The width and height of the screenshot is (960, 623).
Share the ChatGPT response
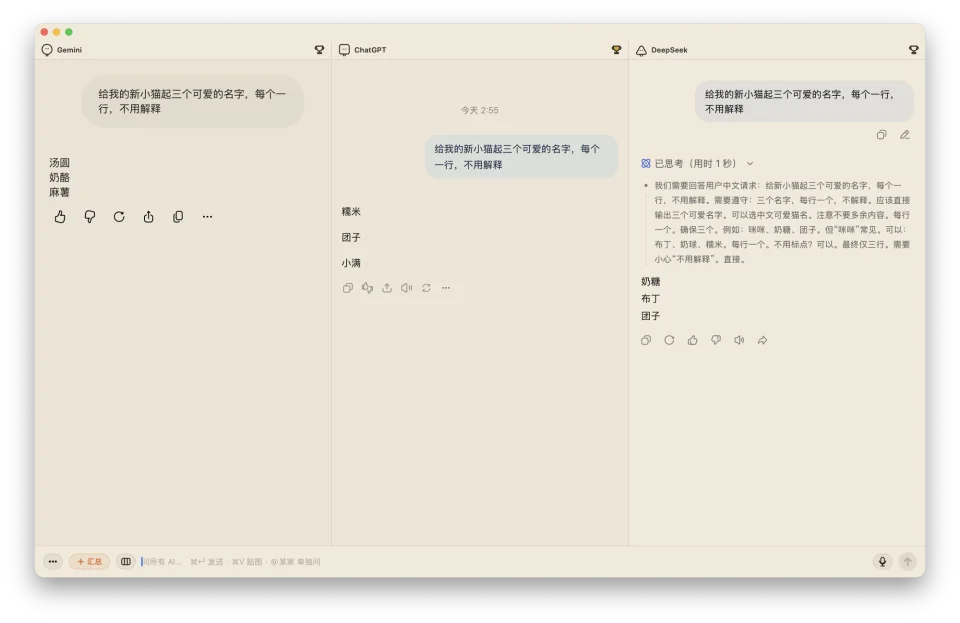click(387, 288)
